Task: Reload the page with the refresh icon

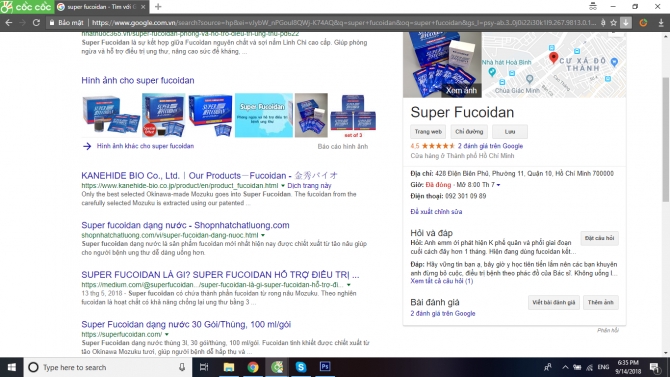Action: coord(36,23)
